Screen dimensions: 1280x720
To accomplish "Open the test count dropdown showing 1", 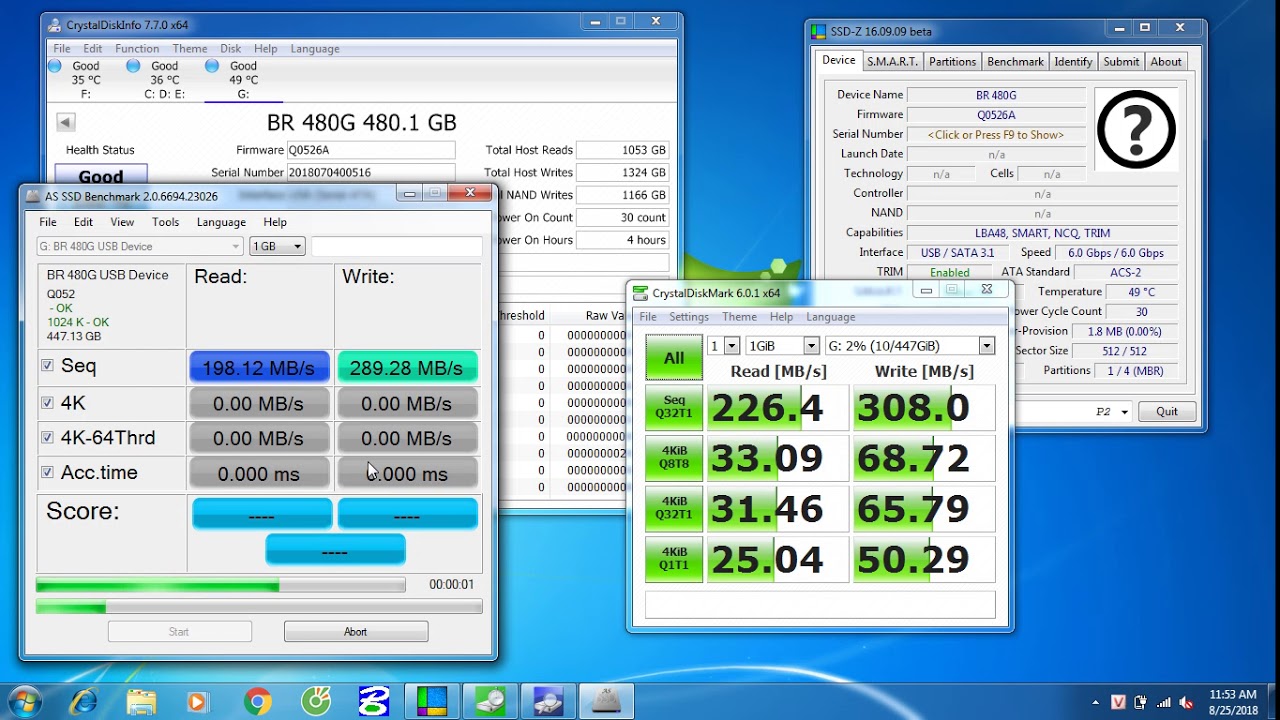I will pos(723,345).
